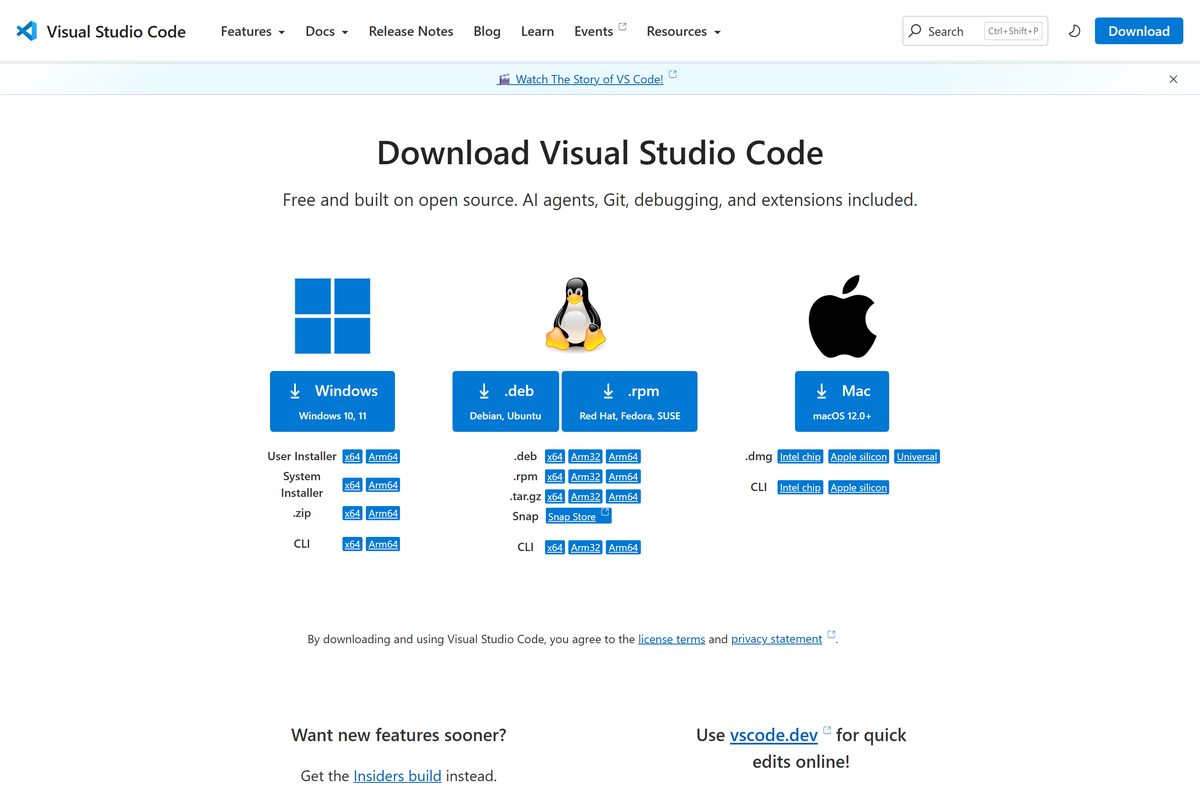Download Linux .tar.gz x64

click(x=555, y=497)
